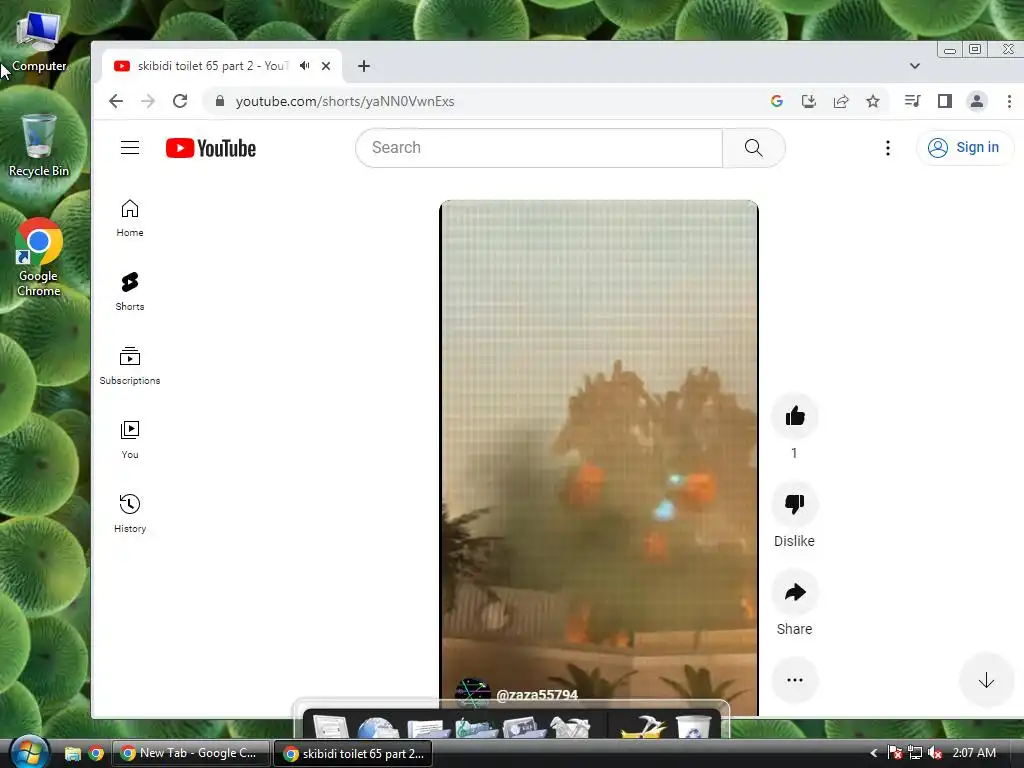Select the Recycle Bin desktop icon
1024x768 pixels.
(39, 145)
